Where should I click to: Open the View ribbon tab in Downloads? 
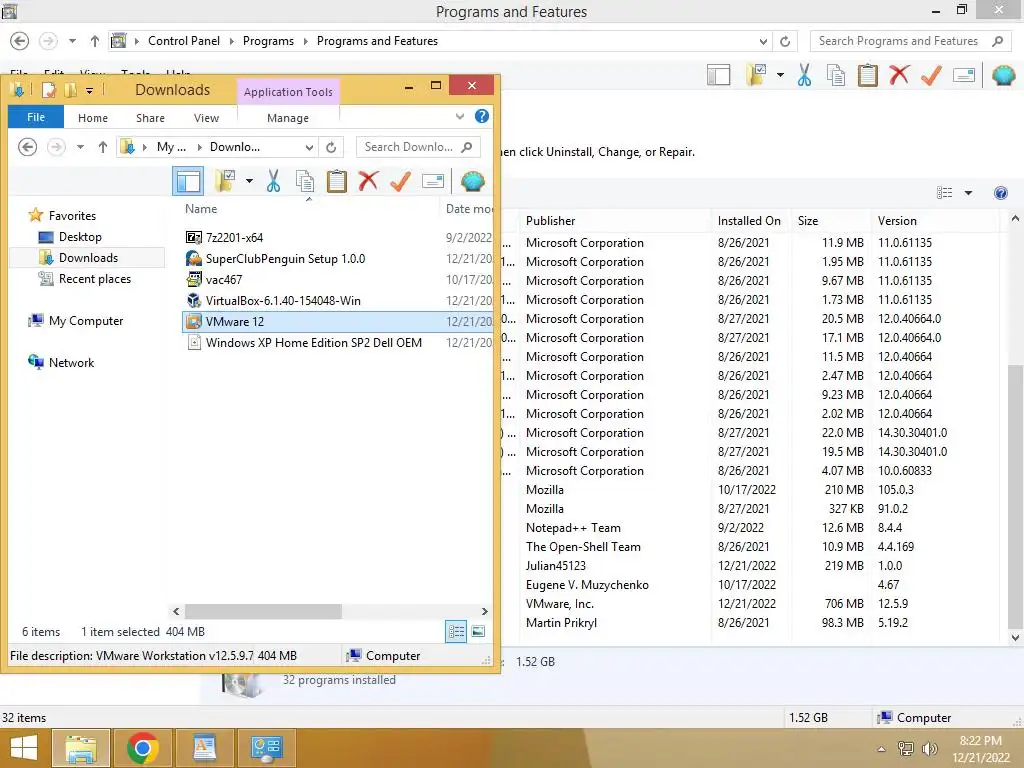click(x=206, y=118)
